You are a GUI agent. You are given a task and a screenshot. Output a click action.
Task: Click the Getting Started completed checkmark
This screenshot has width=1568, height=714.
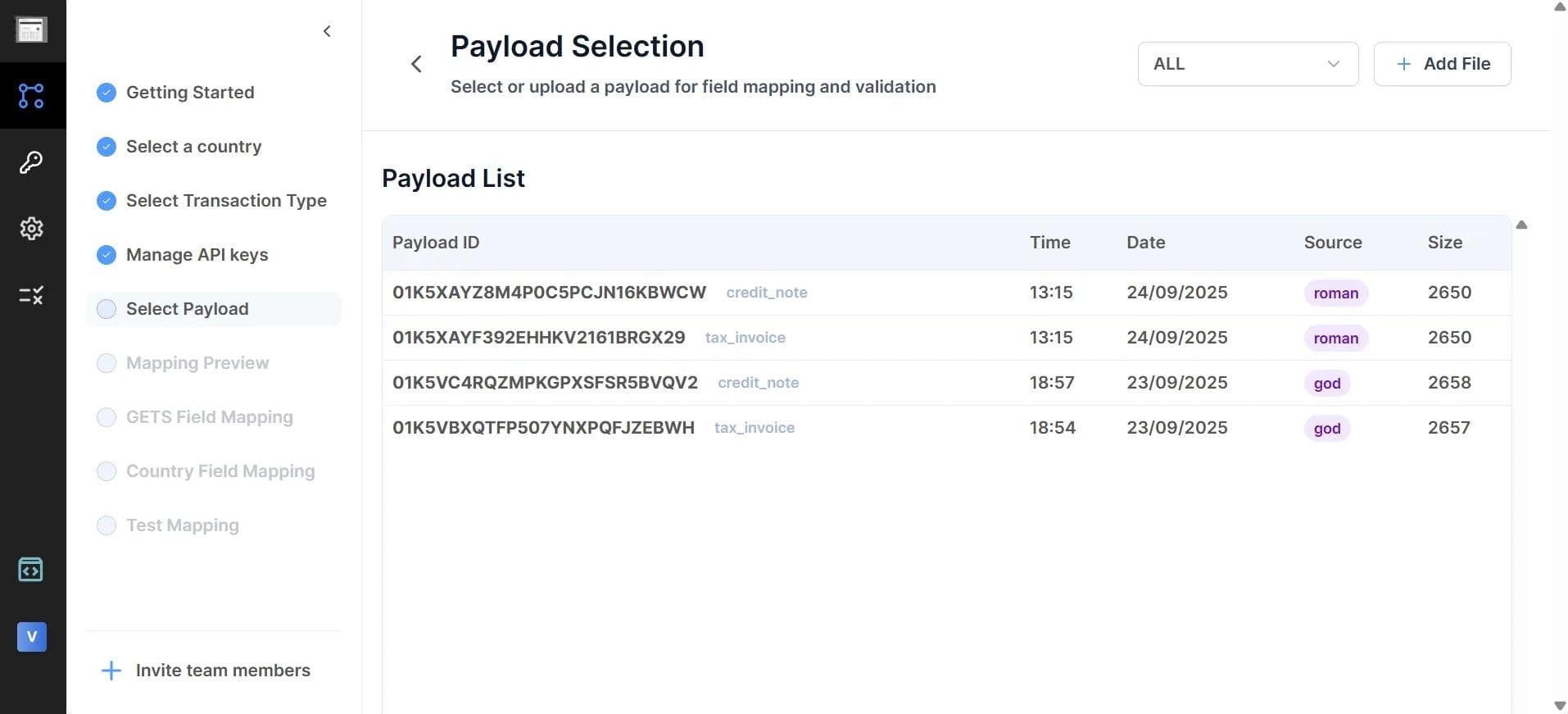click(x=106, y=93)
